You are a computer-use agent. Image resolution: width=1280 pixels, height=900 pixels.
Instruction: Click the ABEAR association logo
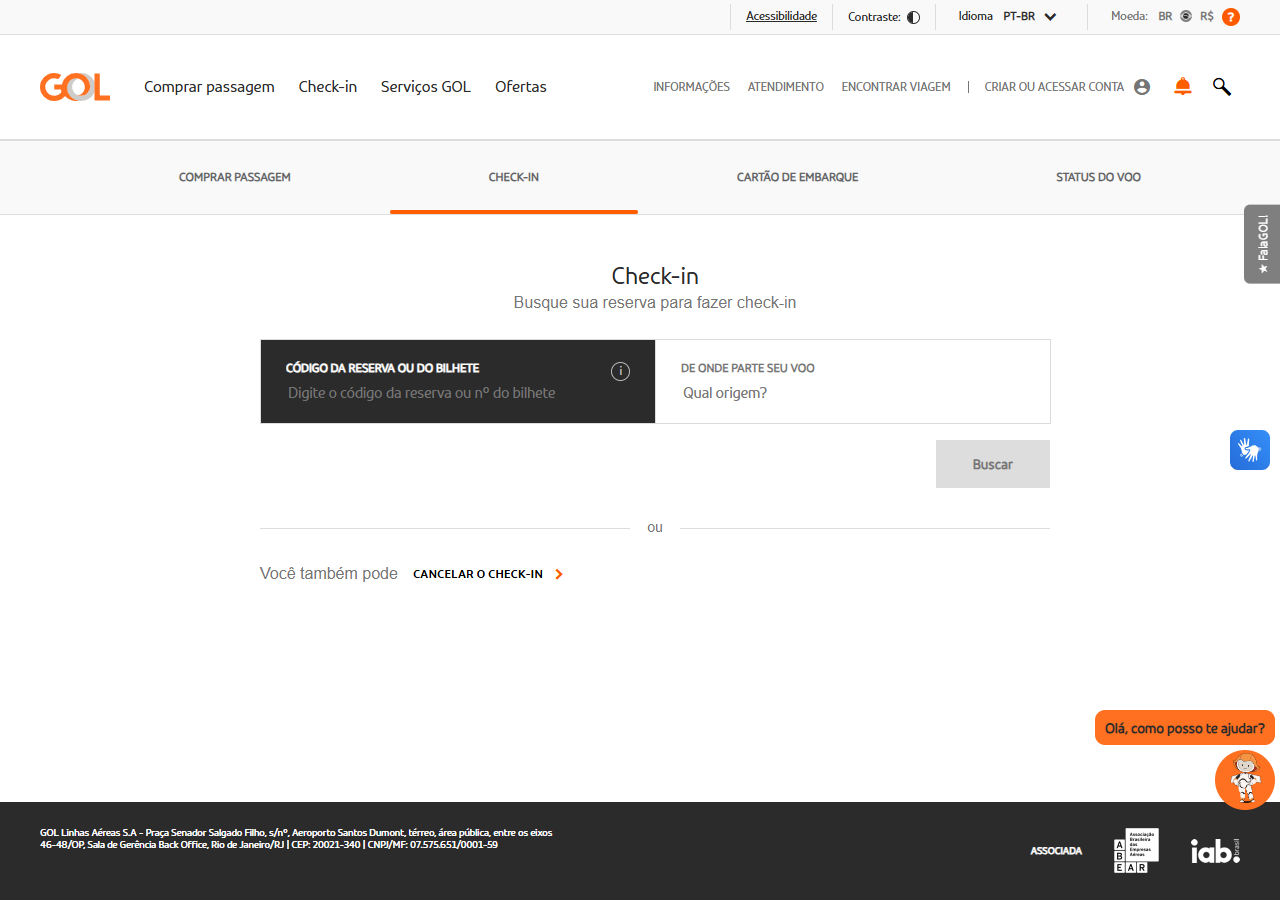[1136, 850]
